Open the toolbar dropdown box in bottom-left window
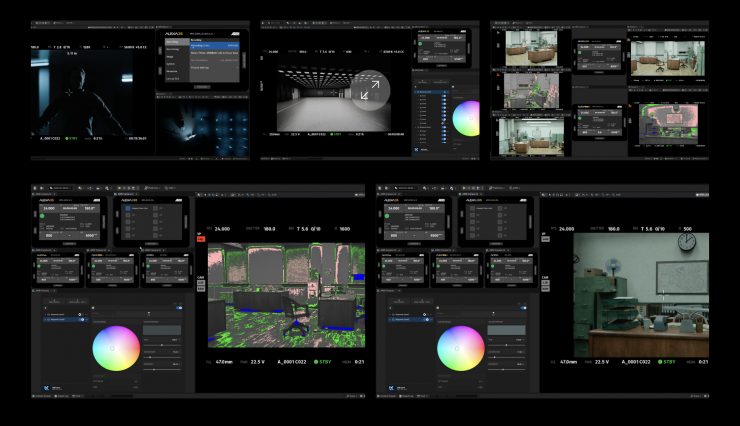Image resolution: width=740 pixels, height=426 pixels. point(60,188)
